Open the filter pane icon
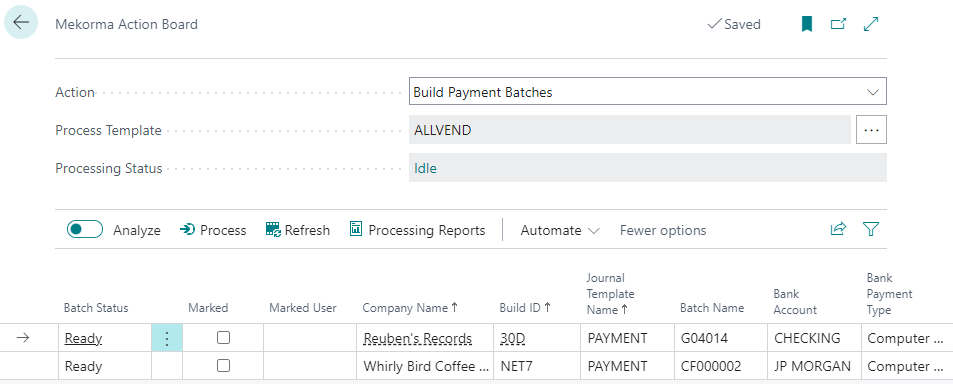953x384 pixels. pyautogui.click(x=871, y=229)
